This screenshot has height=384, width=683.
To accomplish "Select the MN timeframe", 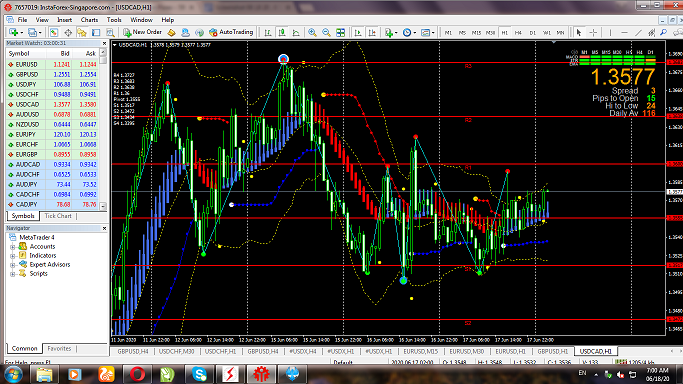I will click(561, 33).
